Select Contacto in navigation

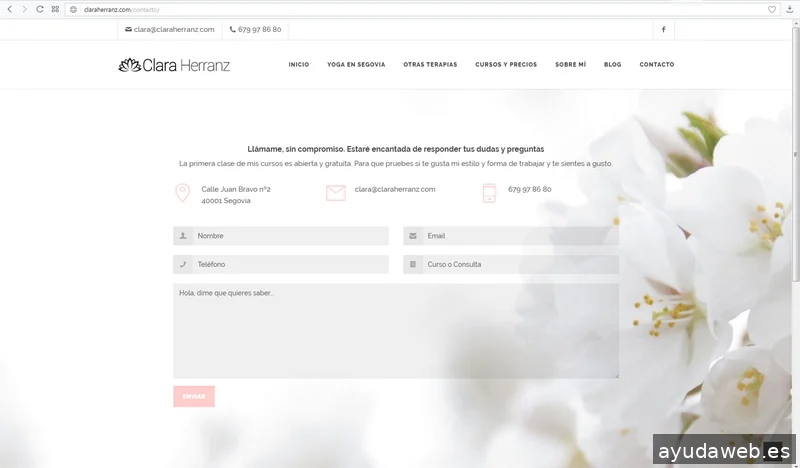click(657, 65)
